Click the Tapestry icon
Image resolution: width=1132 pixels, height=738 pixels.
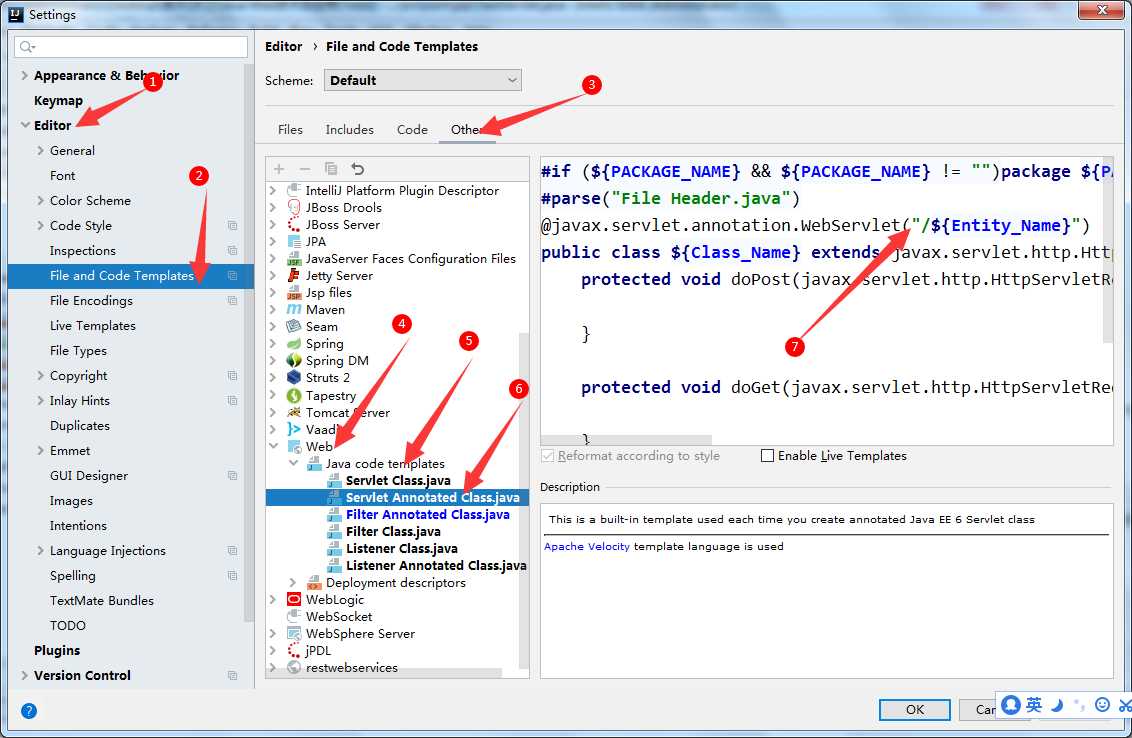pos(294,396)
